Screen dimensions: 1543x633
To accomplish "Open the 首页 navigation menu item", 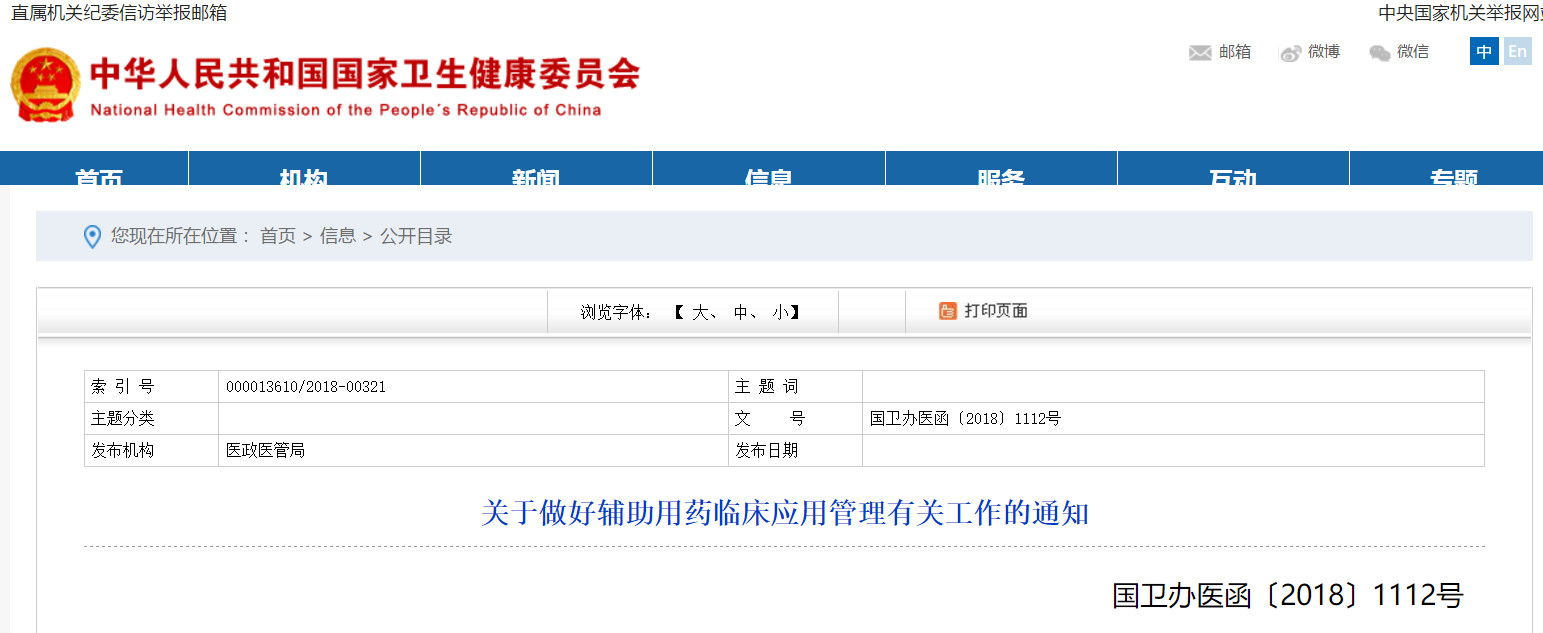I will click(x=98, y=174).
